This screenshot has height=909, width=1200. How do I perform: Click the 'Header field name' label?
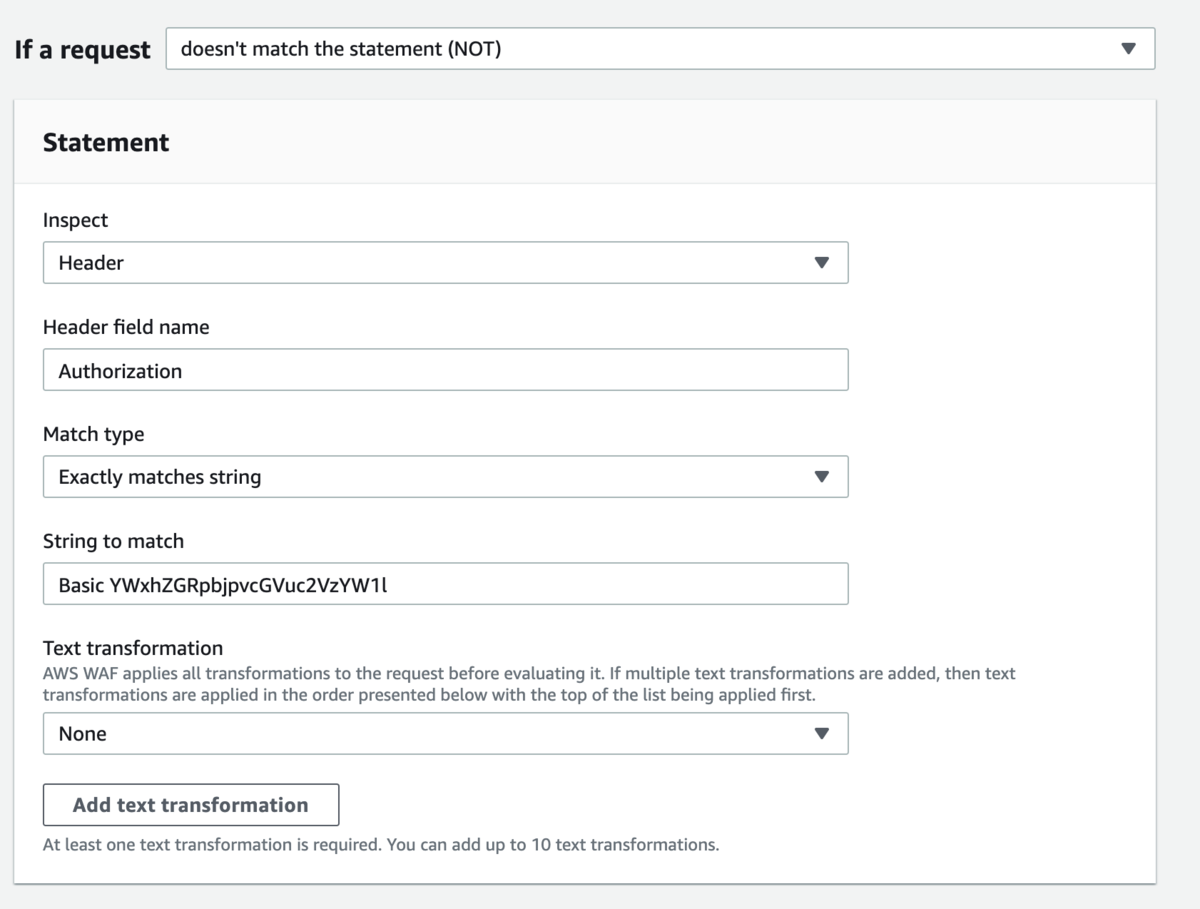tap(126, 327)
